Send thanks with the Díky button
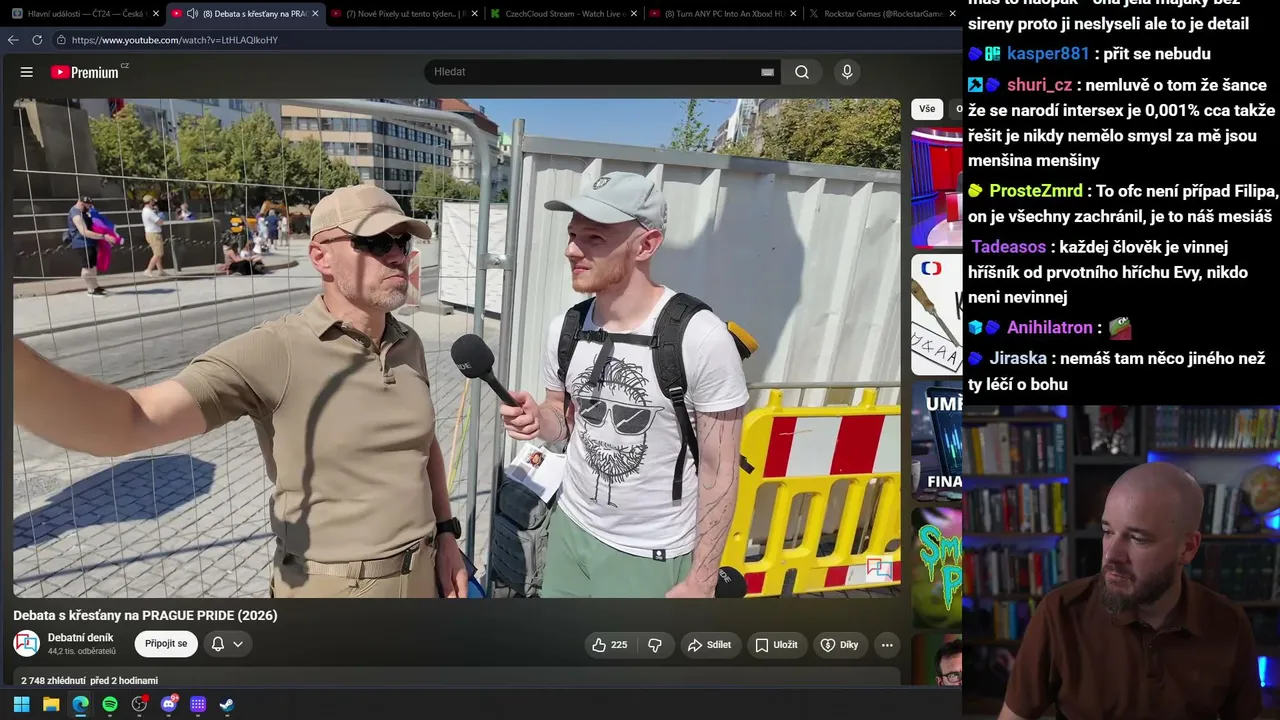The height and width of the screenshot is (720, 1280). [840, 645]
